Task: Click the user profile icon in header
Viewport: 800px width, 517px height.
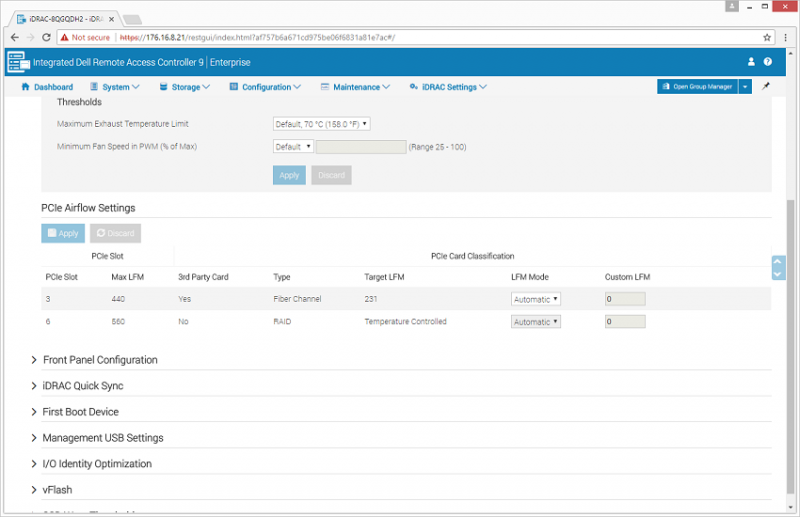Action: pos(751,62)
